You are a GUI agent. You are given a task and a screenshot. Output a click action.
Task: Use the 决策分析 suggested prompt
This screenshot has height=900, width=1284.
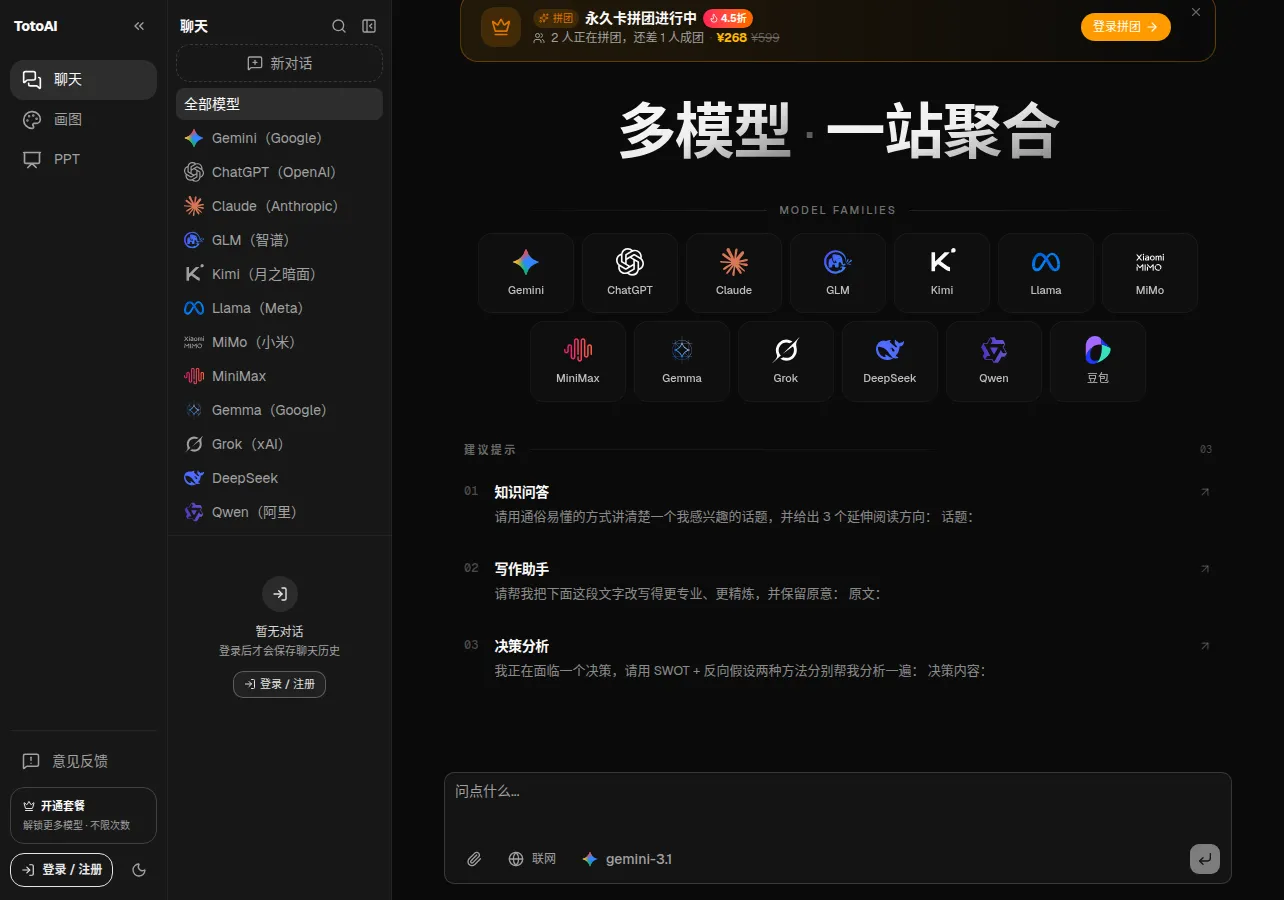838,658
